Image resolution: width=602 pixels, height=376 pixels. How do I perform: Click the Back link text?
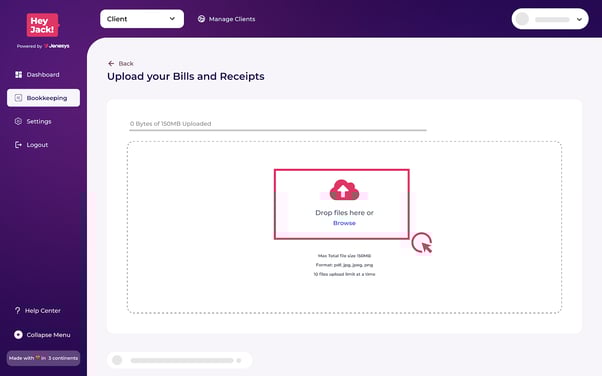tap(126, 63)
